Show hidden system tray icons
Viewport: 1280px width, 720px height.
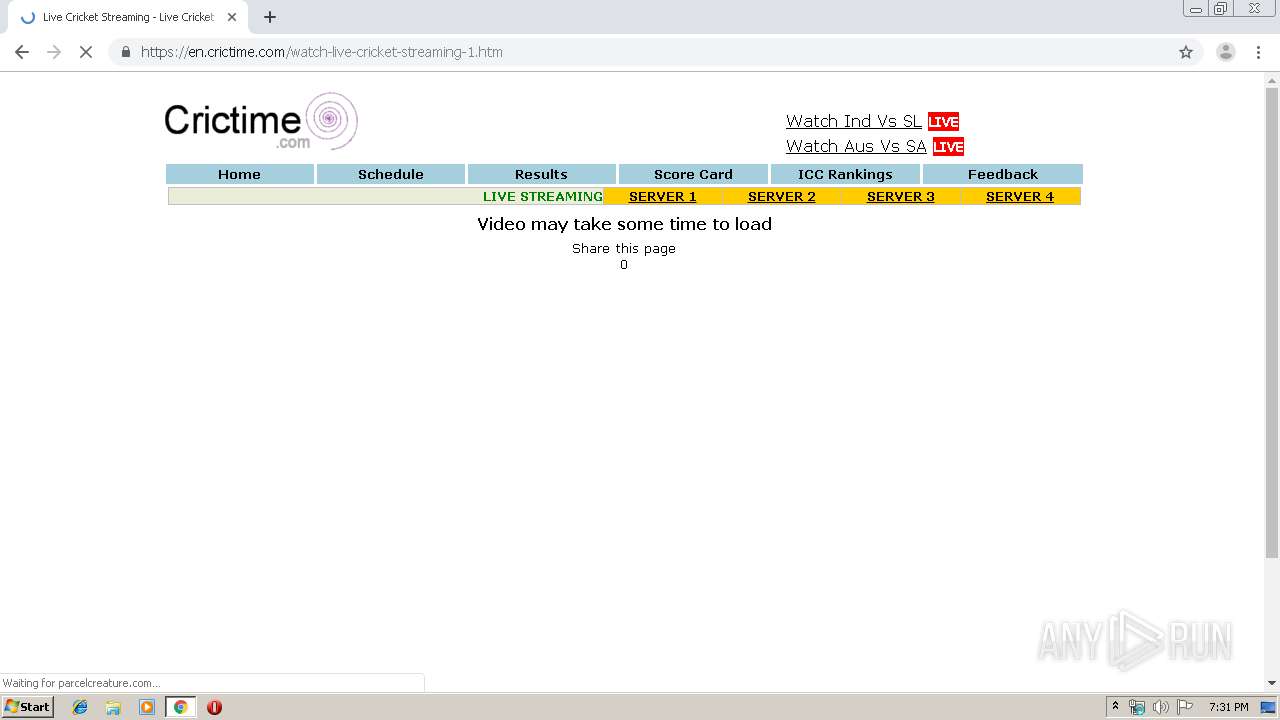(1115, 707)
